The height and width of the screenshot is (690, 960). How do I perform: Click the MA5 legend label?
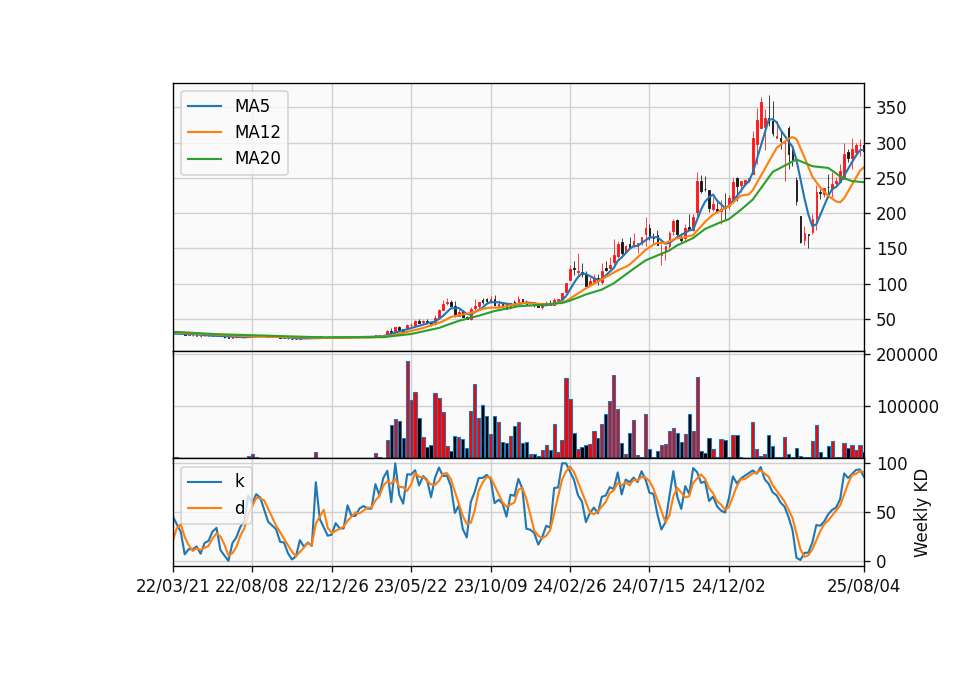click(x=252, y=106)
